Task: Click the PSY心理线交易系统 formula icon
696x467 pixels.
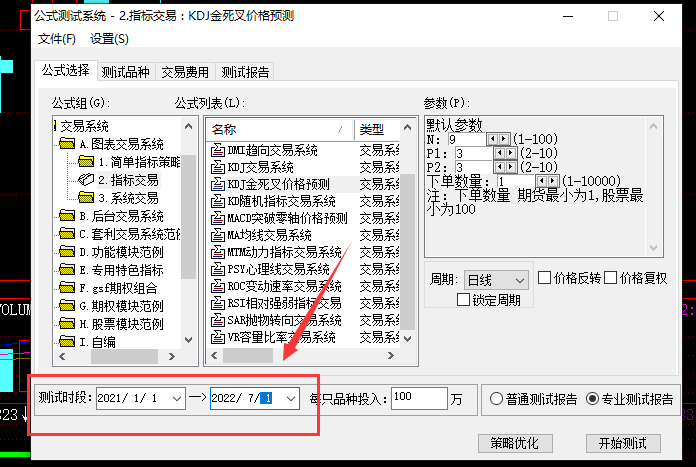Action: pyautogui.click(x=218, y=269)
